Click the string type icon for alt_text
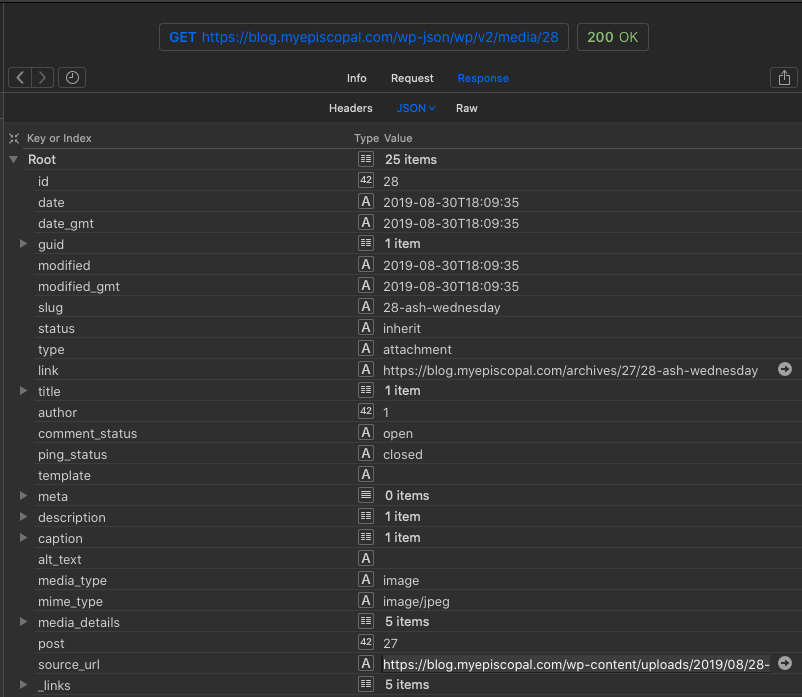Image resolution: width=802 pixels, height=697 pixels. coord(366,558)
